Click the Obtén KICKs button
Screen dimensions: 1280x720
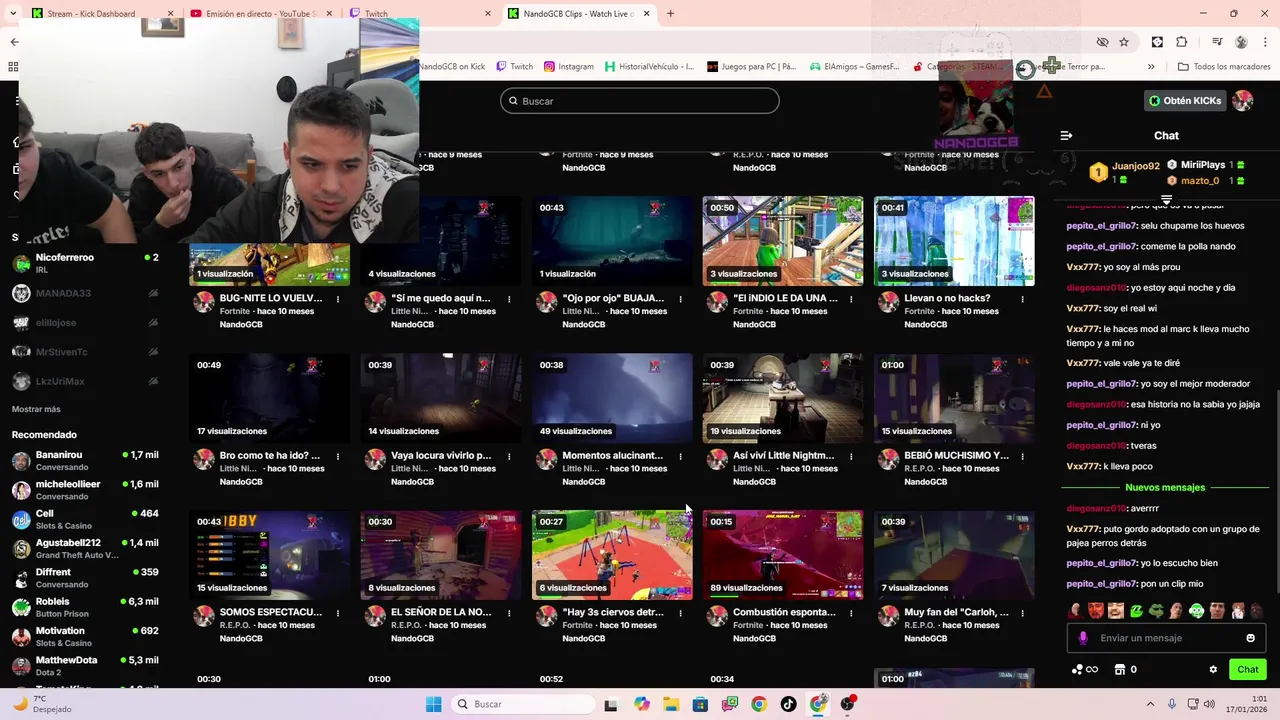pyautogui.click(x=1185, y=101)
